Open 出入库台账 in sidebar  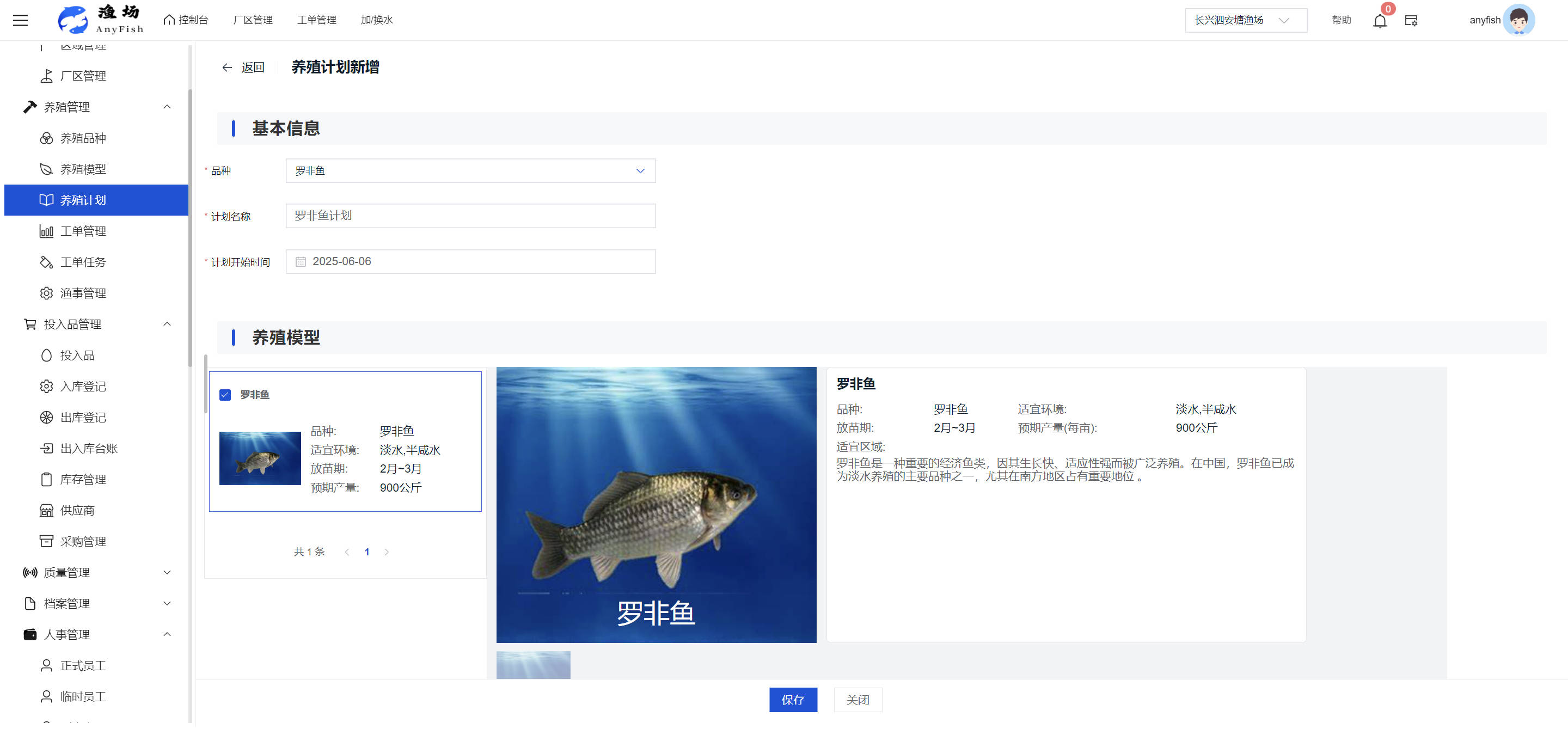click(x=88, y=449)
